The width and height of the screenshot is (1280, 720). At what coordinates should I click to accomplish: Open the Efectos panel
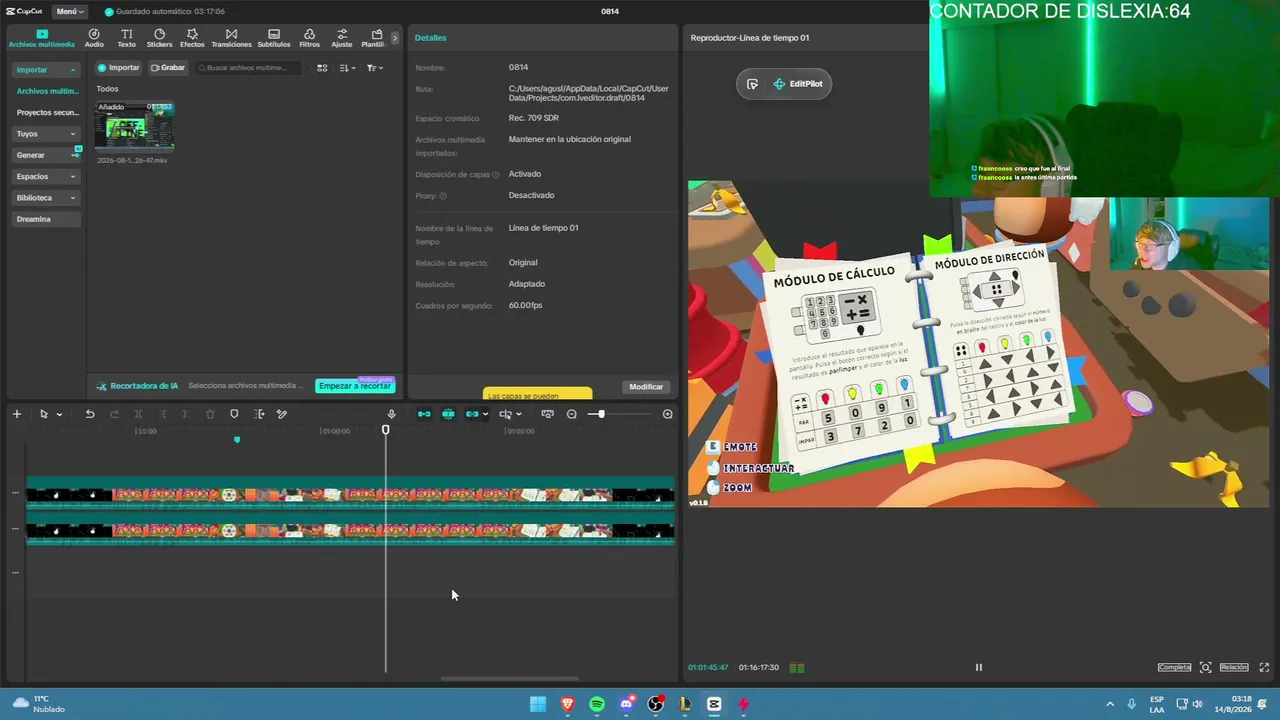[192, 38]
